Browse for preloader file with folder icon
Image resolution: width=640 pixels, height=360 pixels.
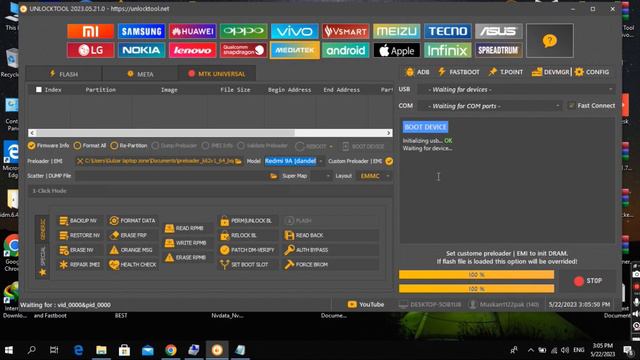pyautogui.click(x=238, y=161)
